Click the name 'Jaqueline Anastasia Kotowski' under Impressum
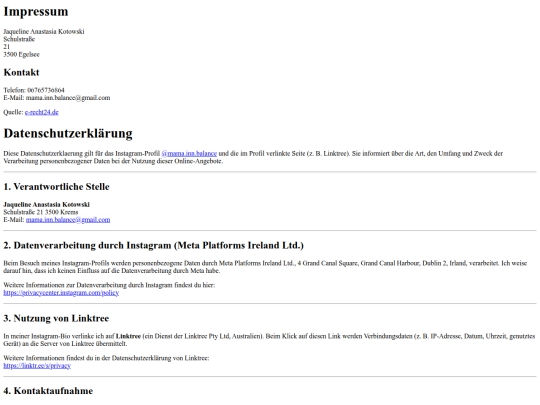This screenshot has height=405, width=540. coord(44,31)
